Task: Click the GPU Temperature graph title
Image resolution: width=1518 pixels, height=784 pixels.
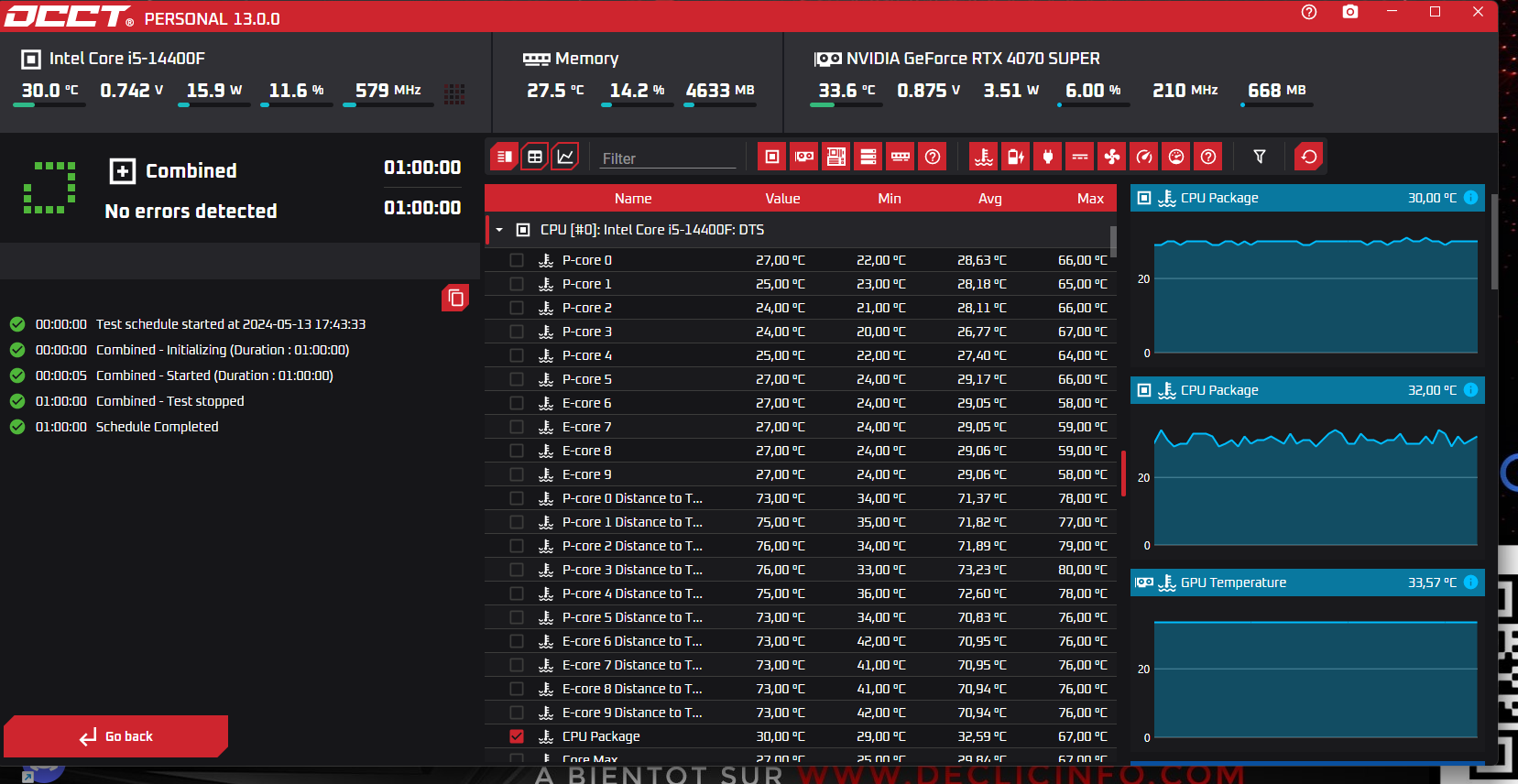Action: pyautogui.click(x=1233, y=583)
